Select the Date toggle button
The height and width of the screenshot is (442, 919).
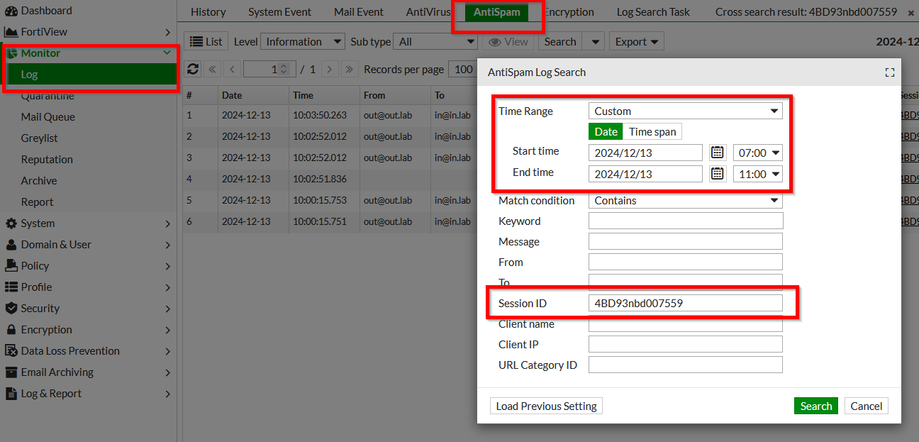(605, 132)
